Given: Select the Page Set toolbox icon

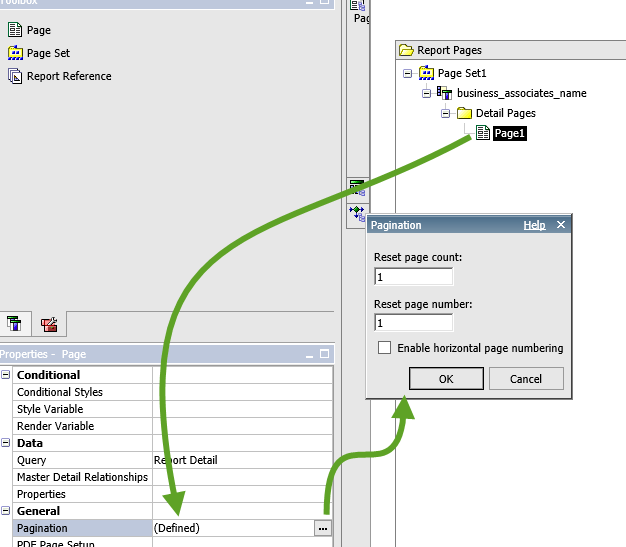Looking at the screenshot, I should pyautogui.click(x=15, y=53).
